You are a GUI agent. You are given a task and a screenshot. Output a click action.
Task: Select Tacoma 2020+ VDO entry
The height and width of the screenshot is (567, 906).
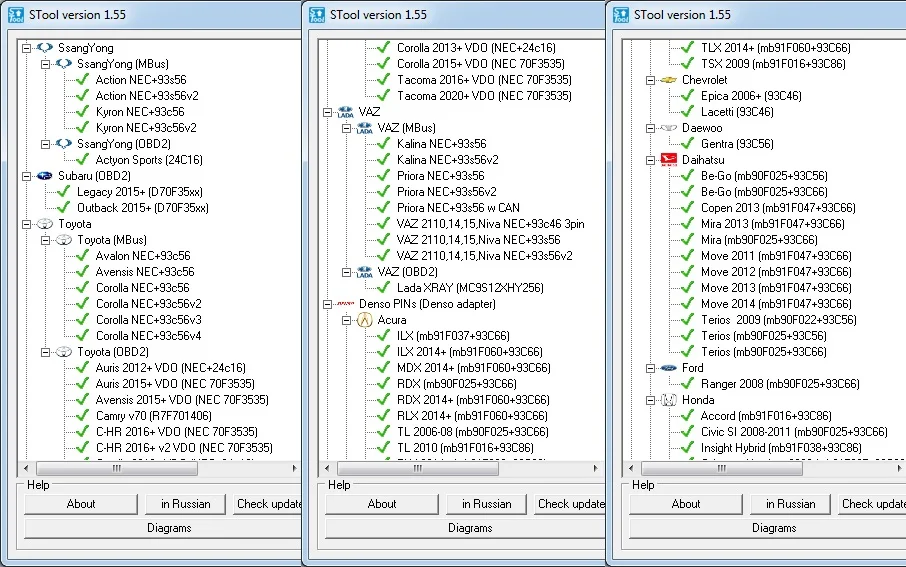click(484, 96)
